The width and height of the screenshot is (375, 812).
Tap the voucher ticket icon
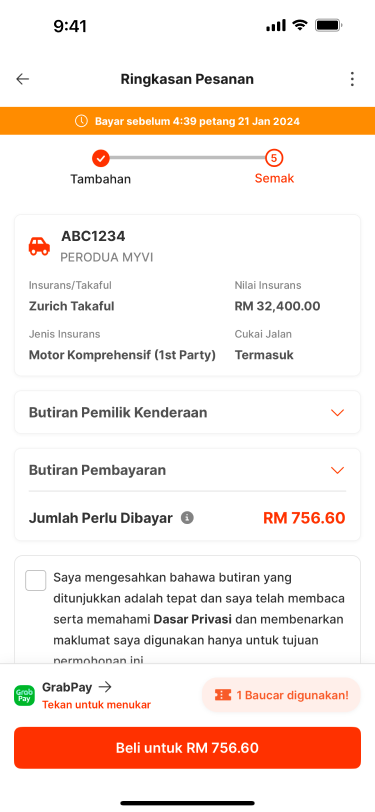[x=223, y=695]
